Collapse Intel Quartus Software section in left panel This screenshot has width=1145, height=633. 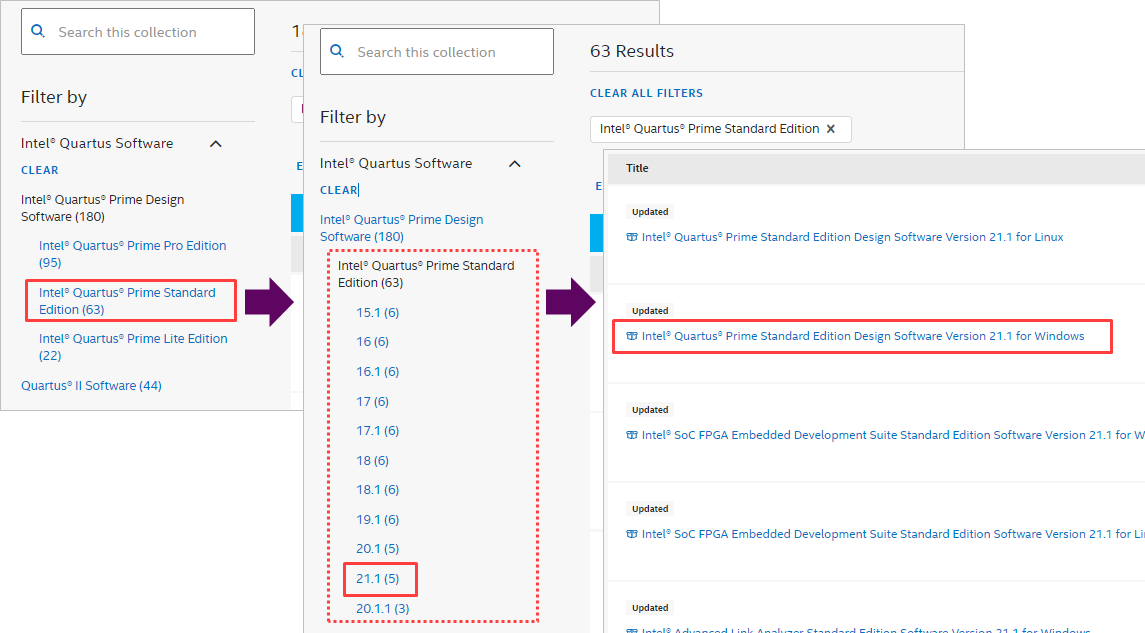[215, 144]
